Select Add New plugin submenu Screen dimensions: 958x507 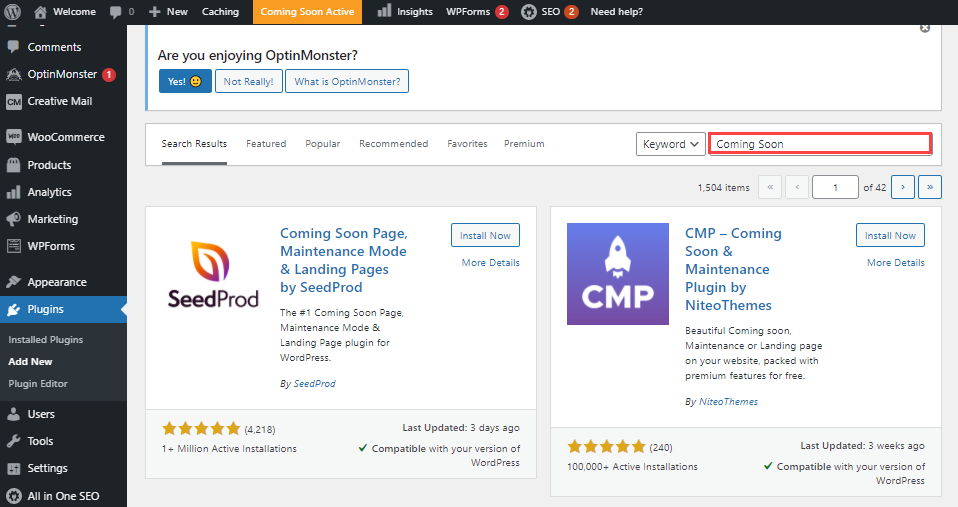click(31, 362)
